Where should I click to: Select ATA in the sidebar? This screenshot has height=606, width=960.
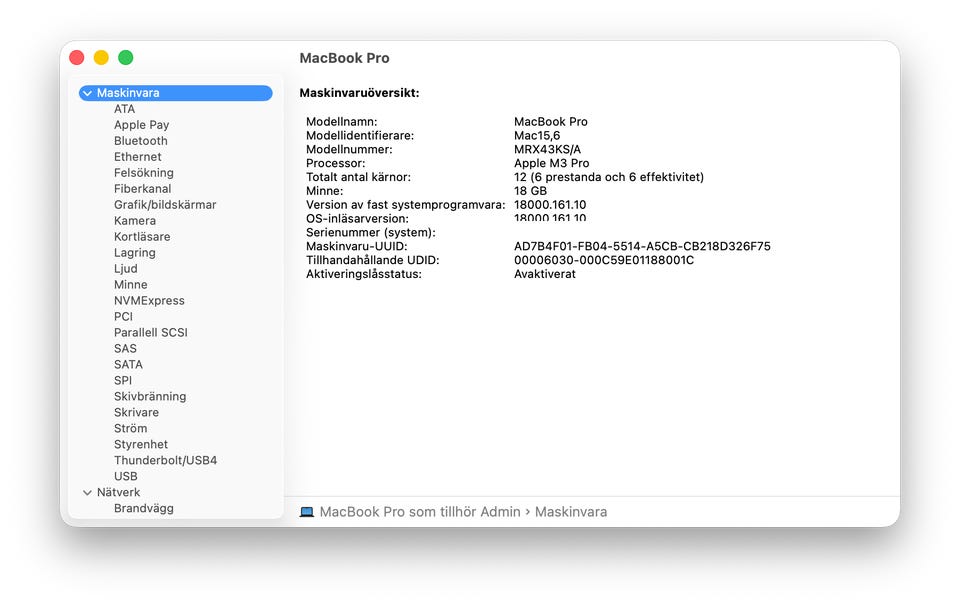point(124,109)
